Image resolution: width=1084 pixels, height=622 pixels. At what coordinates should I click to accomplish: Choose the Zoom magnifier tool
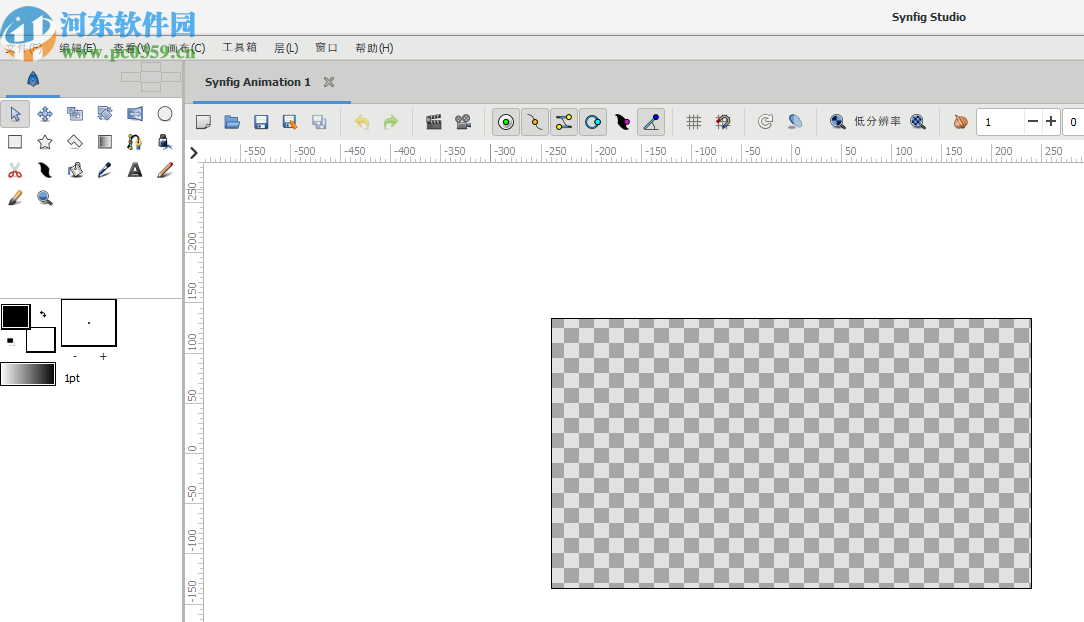(44, 197)
